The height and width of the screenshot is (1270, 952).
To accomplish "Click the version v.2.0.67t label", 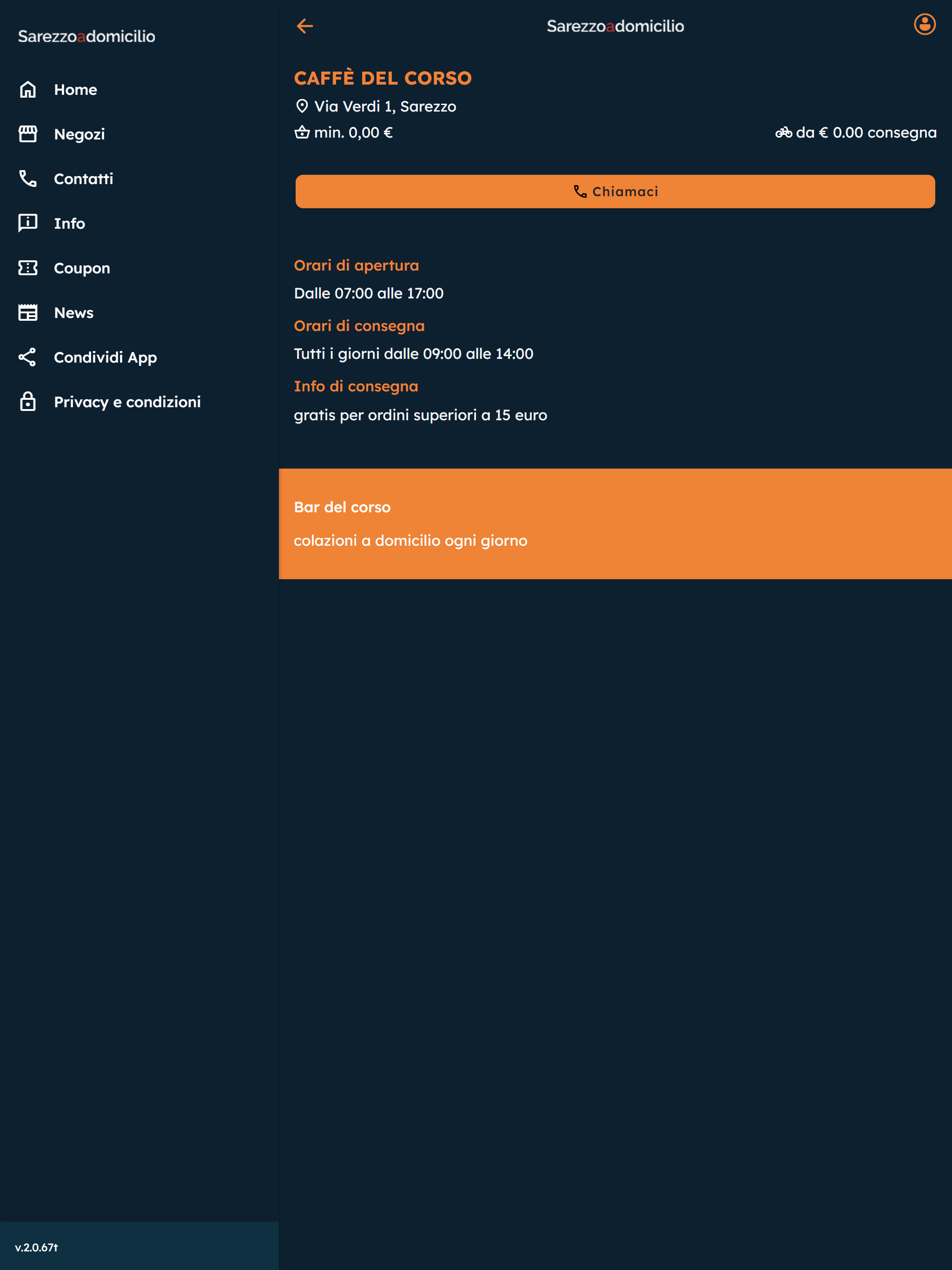I will (36, 1248).
